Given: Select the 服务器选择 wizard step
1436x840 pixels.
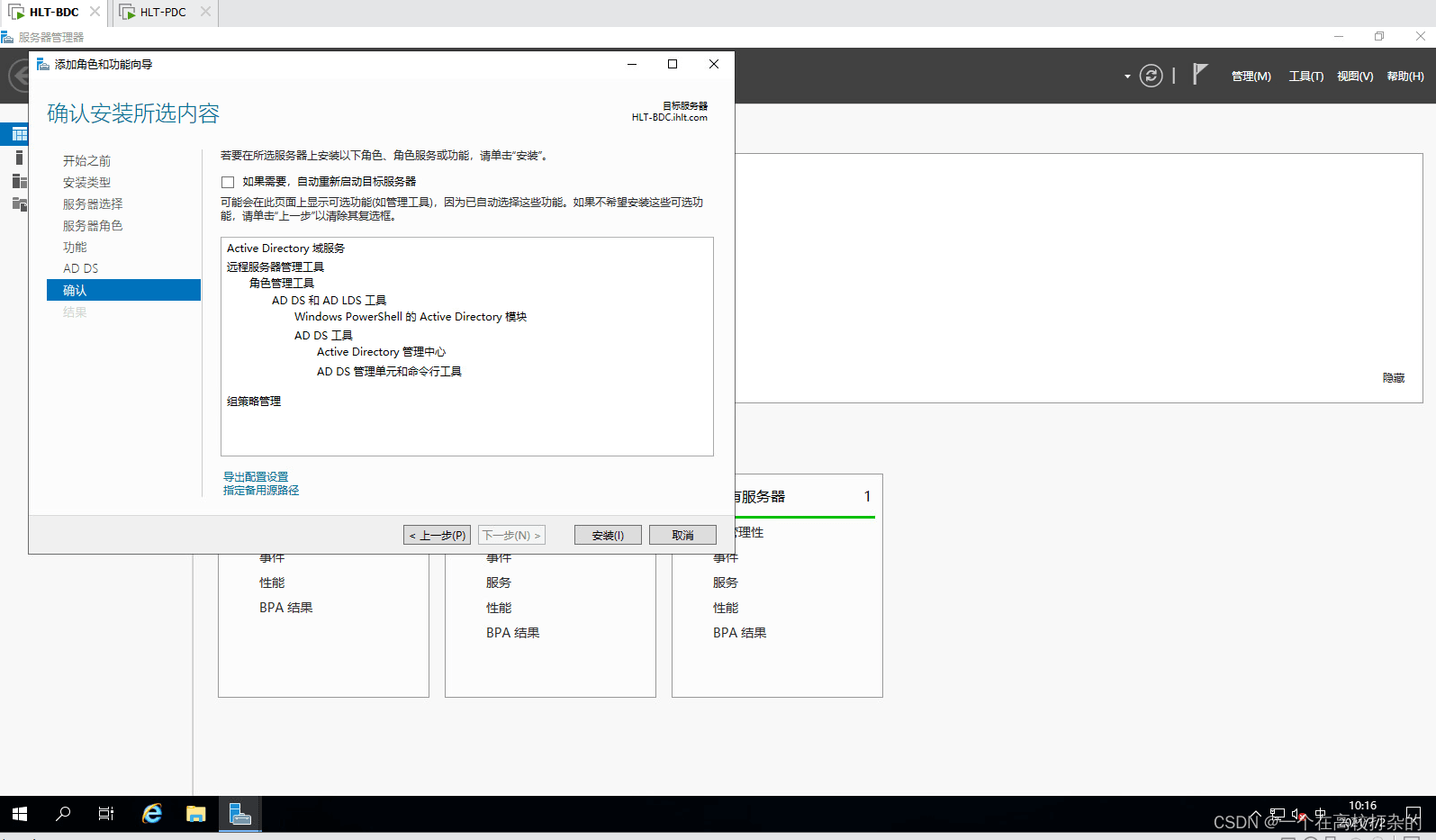Looking at the screenshot, I should 93,203.
